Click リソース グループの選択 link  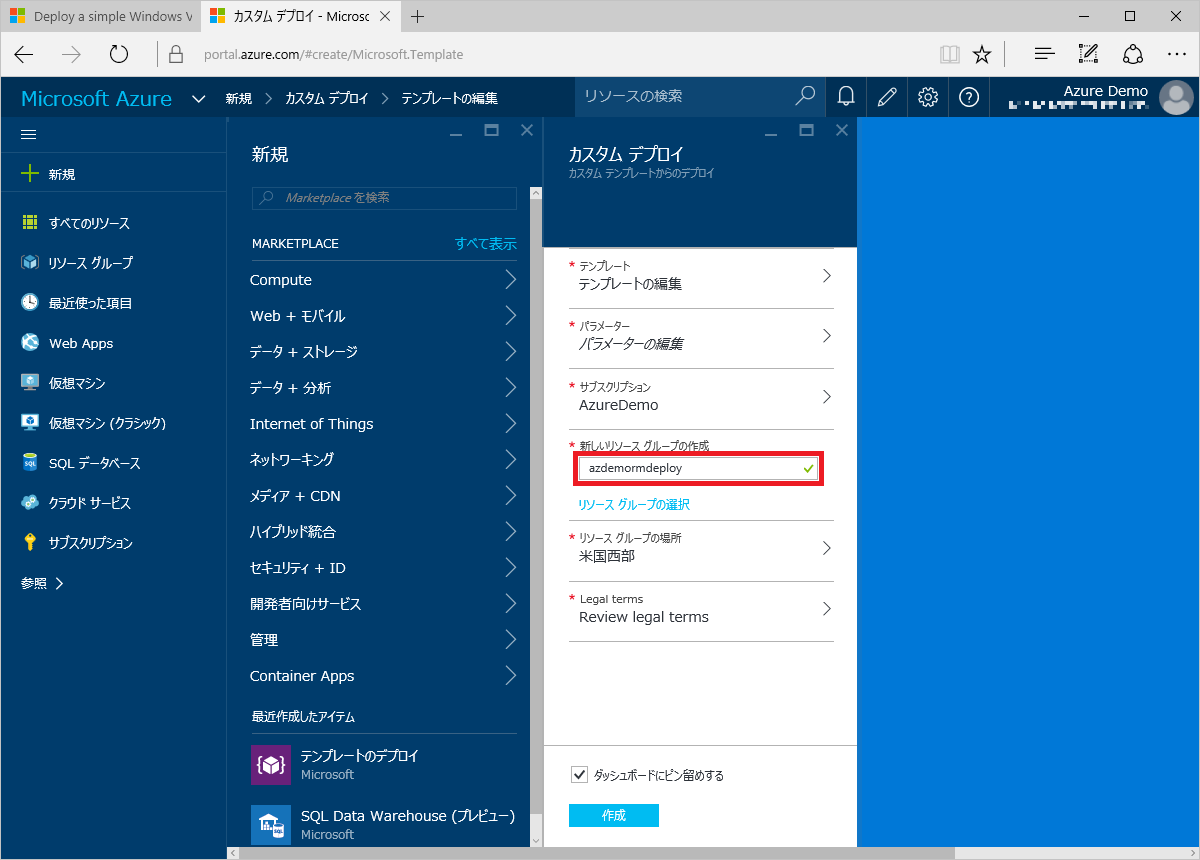click(x=634, y=504)
